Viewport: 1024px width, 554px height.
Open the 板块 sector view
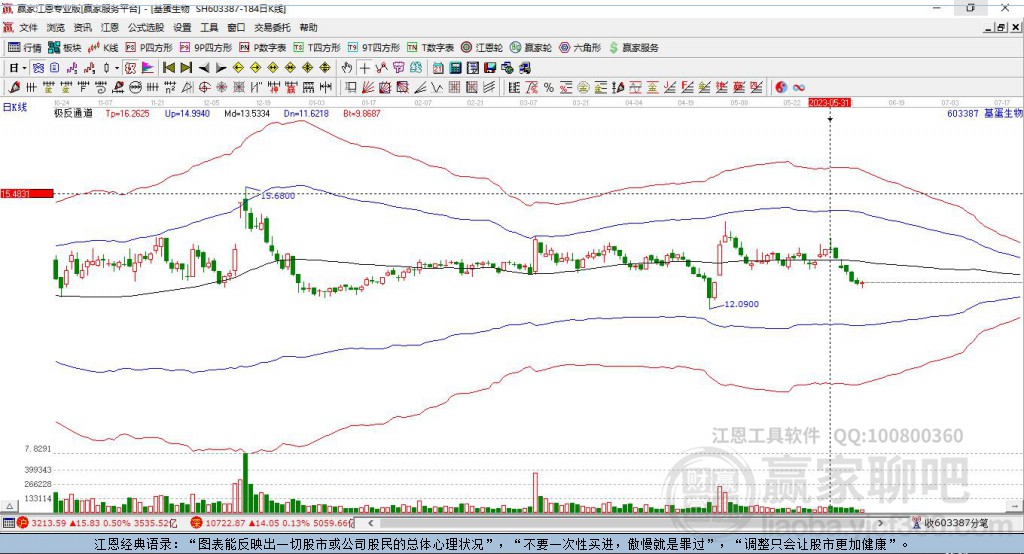(x=64, y=48)
